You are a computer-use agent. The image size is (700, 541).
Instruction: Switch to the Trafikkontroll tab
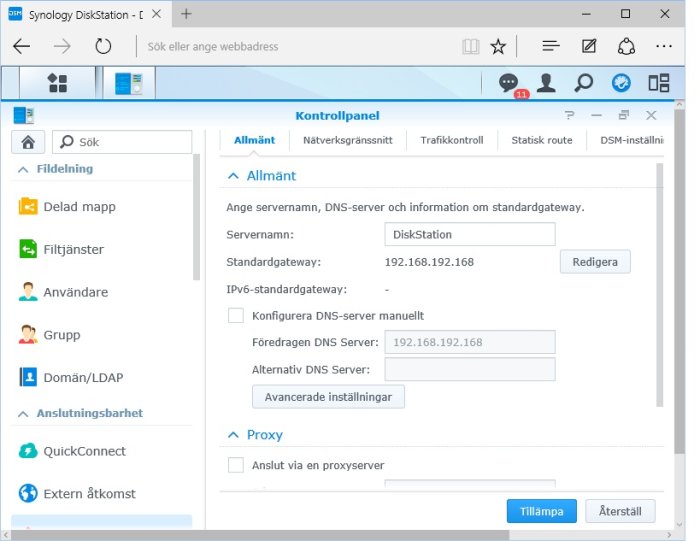[452, 140]
